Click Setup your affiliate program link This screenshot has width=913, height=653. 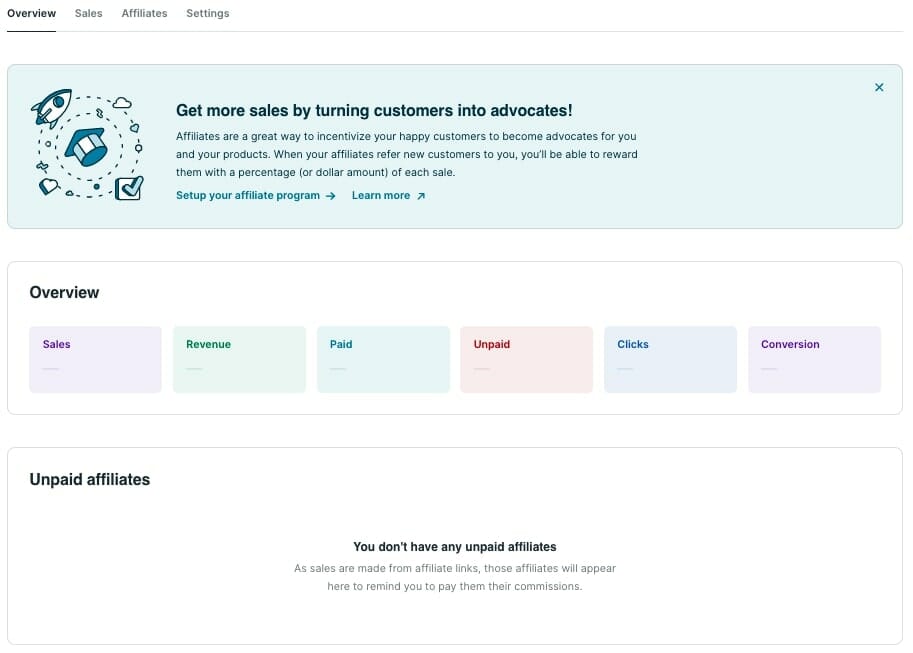point(248,196)
